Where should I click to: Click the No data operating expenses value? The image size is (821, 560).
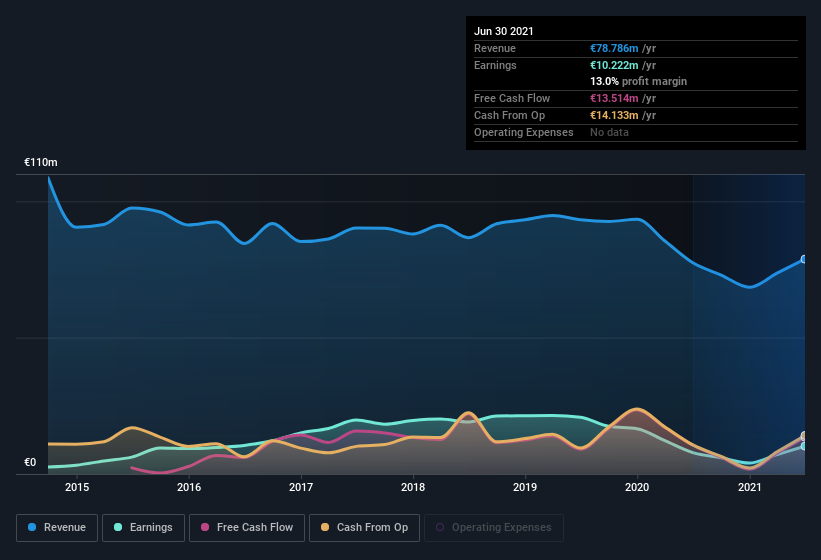tap(609, 132)
